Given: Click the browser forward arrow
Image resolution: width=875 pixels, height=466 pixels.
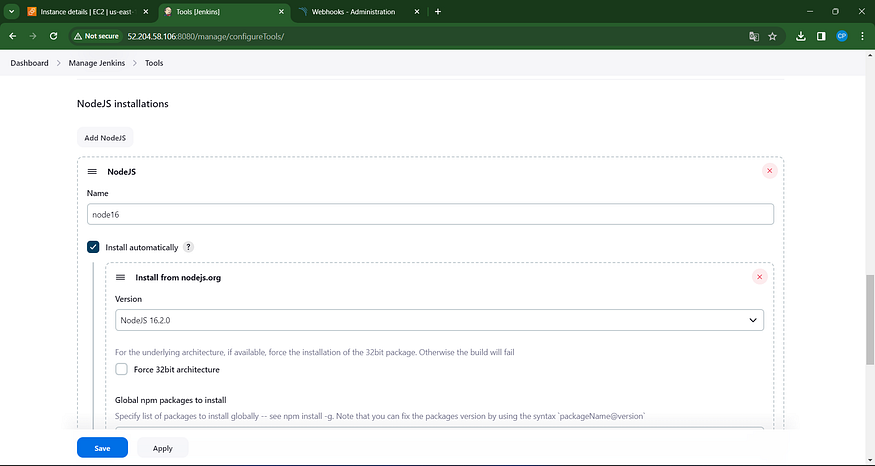Looking at the screenshot, I should pos(33,36).
